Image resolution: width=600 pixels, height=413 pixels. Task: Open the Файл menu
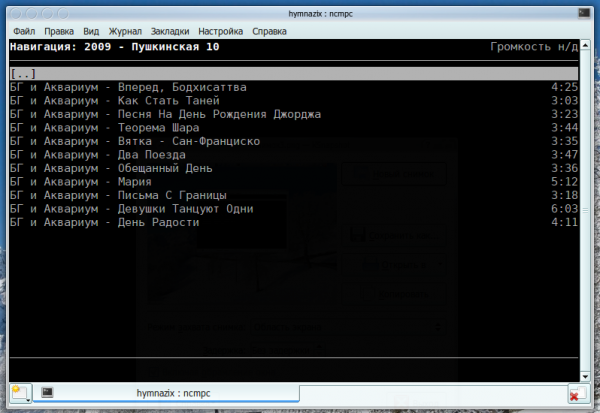pos(24,31)
